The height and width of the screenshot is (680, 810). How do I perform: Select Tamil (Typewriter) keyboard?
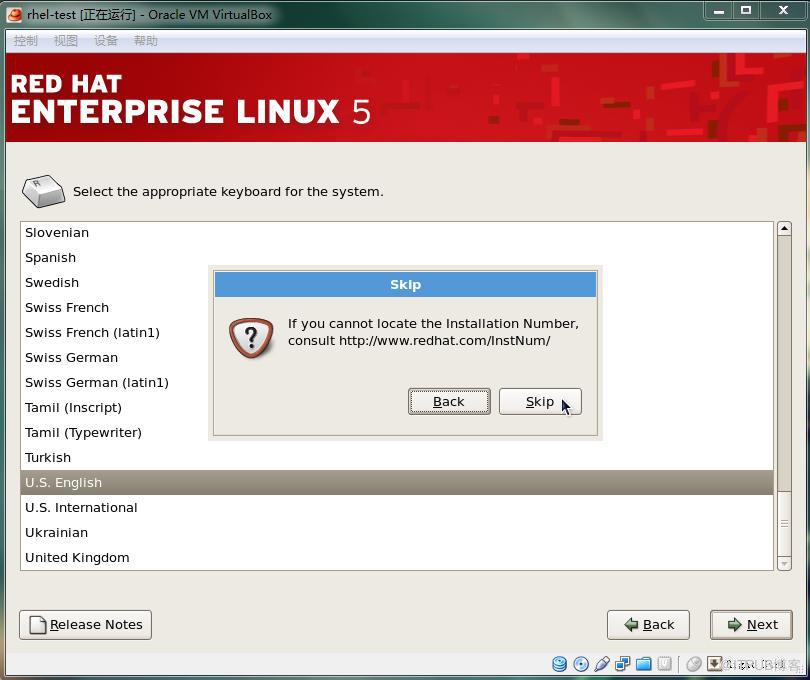(x=396, y=432)
